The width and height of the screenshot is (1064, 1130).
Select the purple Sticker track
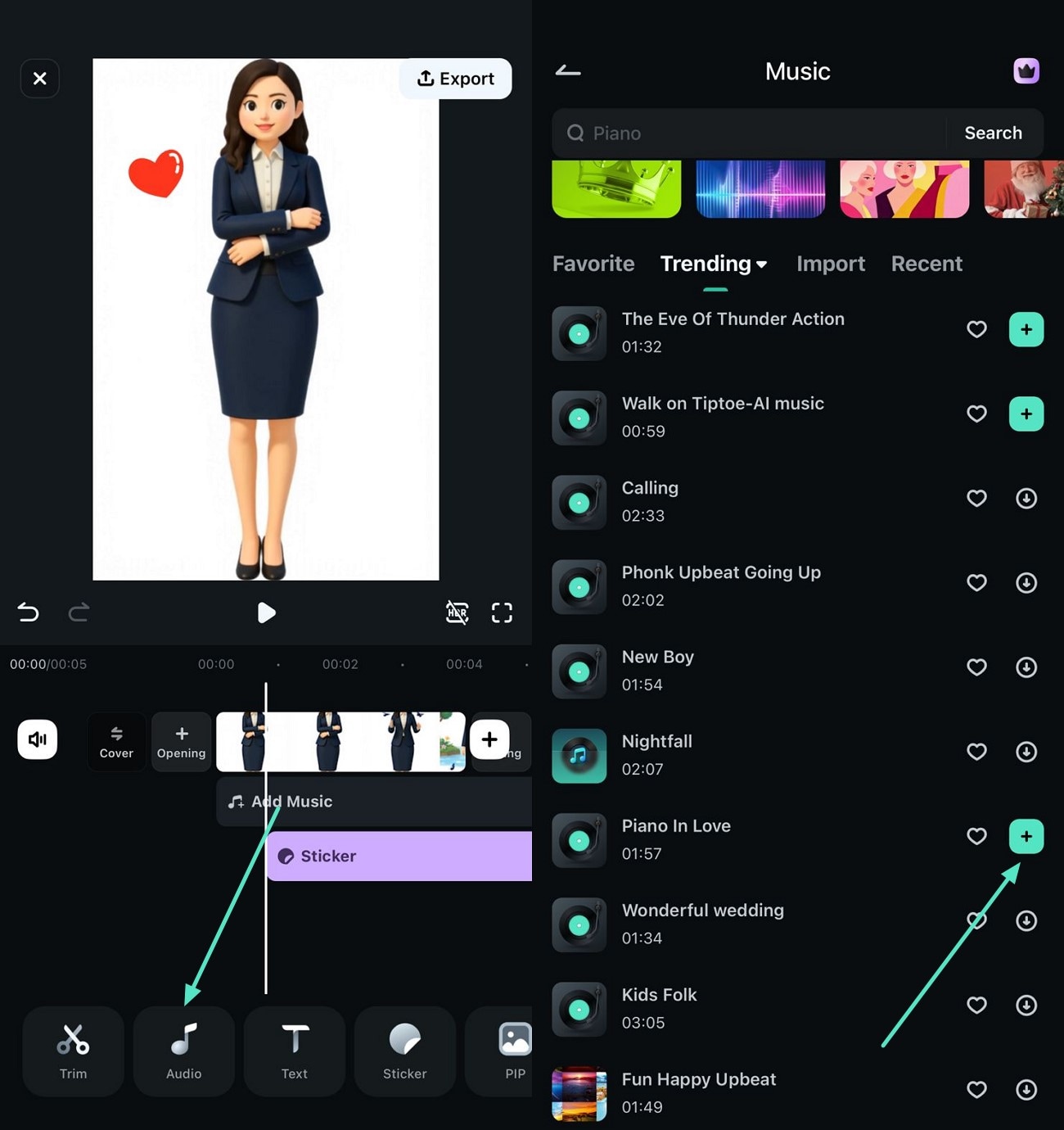pyautogui.click(x=399, y=856)
